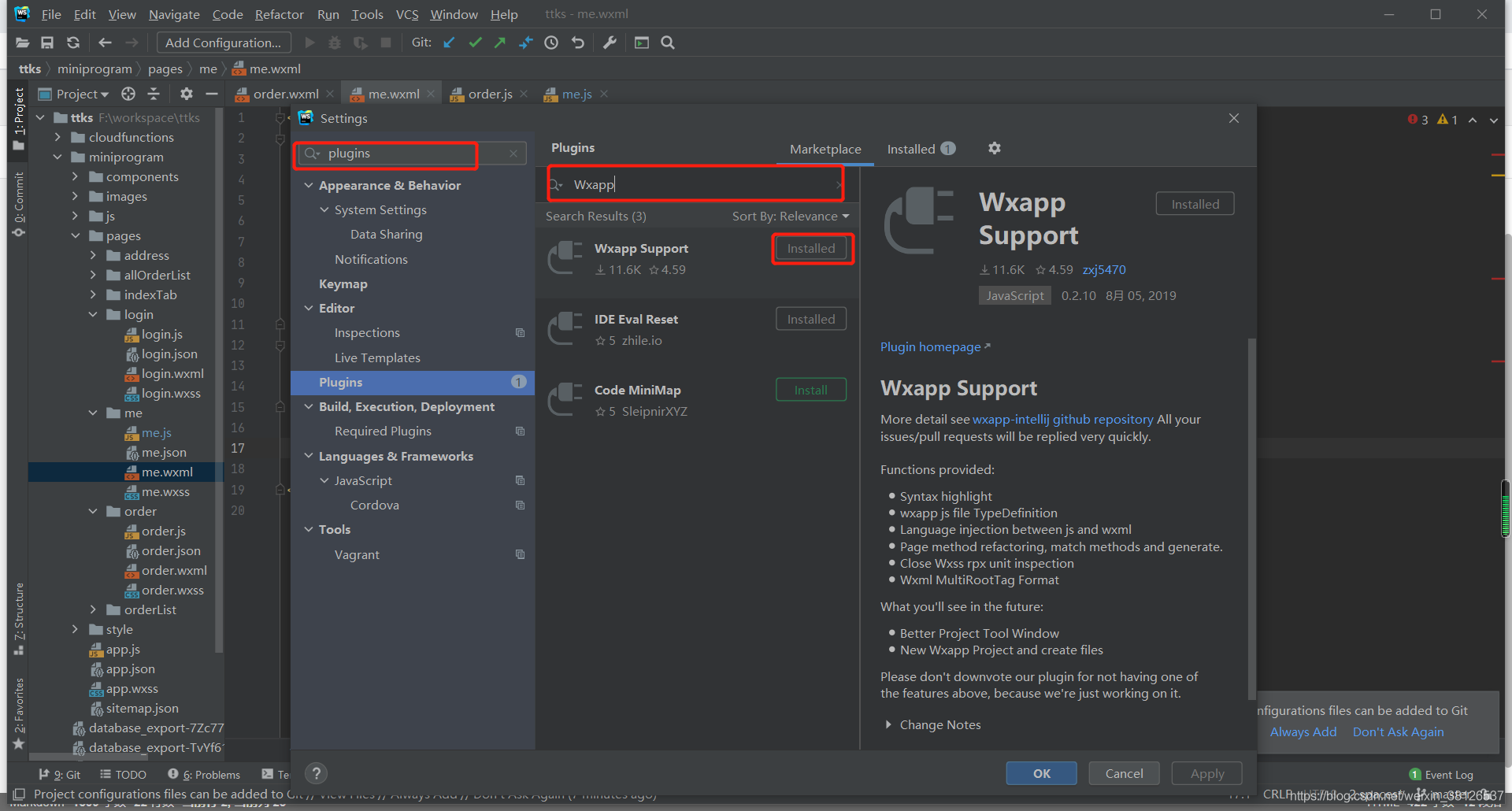Click Cancel in the Settings dialog
The width and height of the screenshot is (1512, 811).
pyautogui.click(x=1124, y=773)
